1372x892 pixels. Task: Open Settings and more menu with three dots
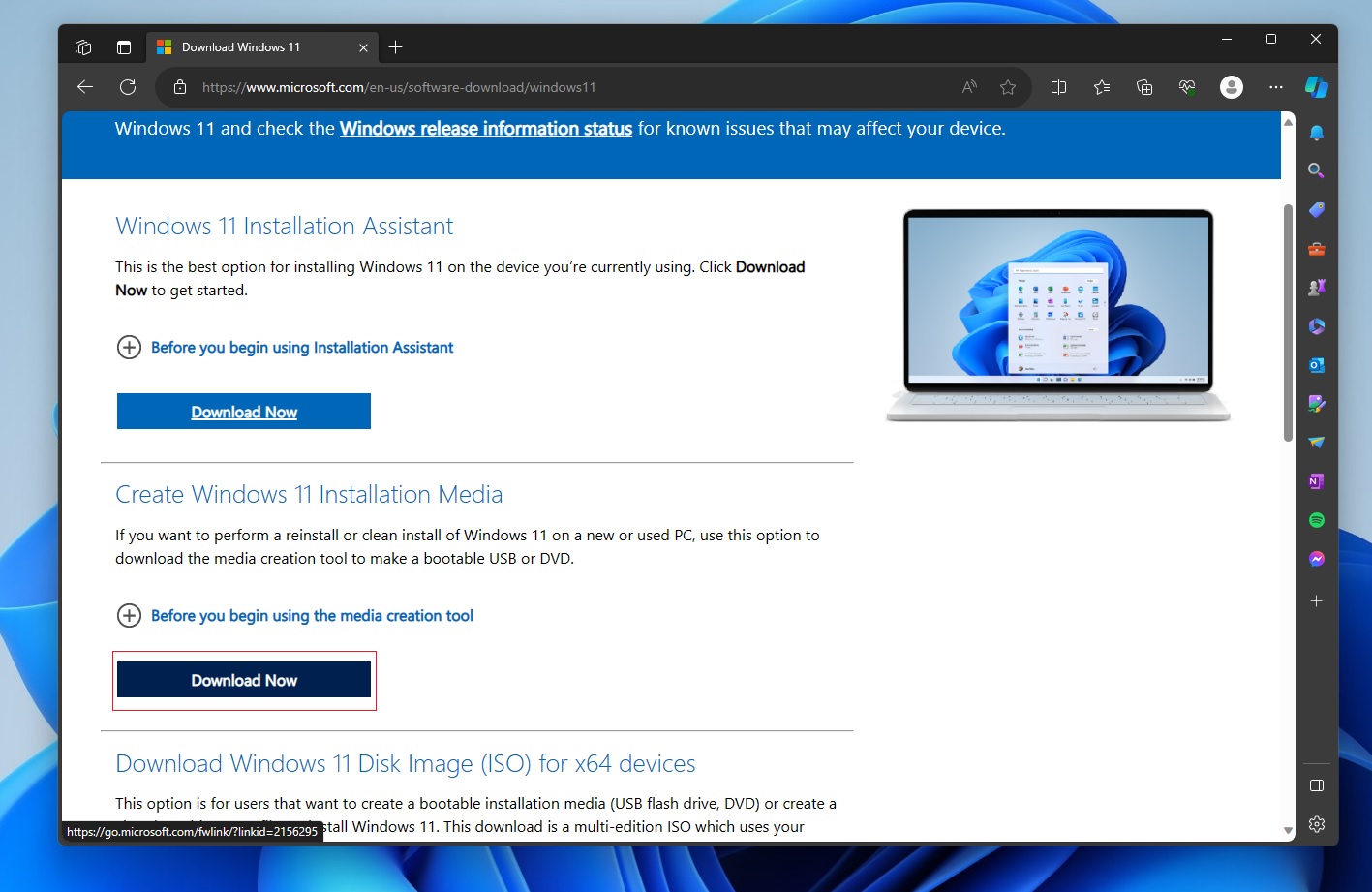(1275, 87)
